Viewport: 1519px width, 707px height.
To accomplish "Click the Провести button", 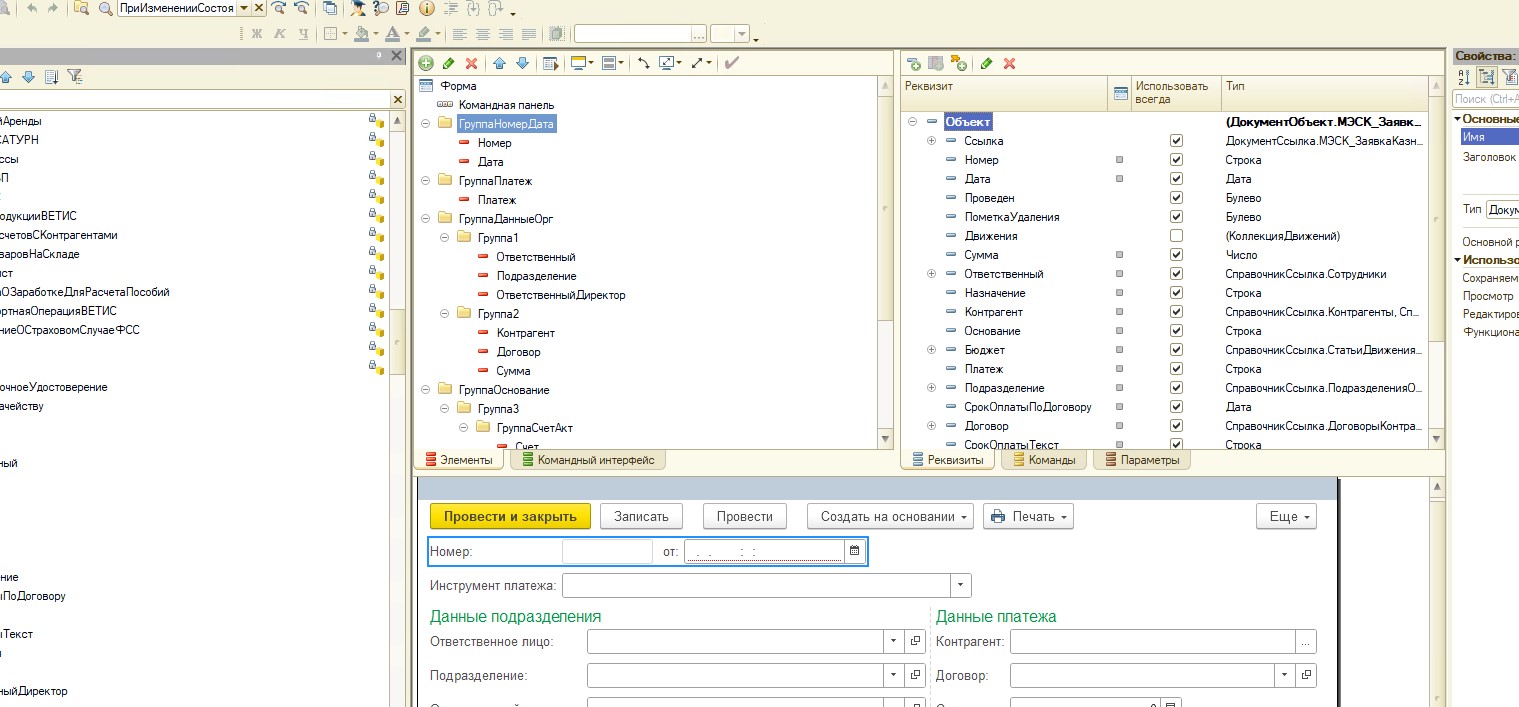I will [745, 516].
